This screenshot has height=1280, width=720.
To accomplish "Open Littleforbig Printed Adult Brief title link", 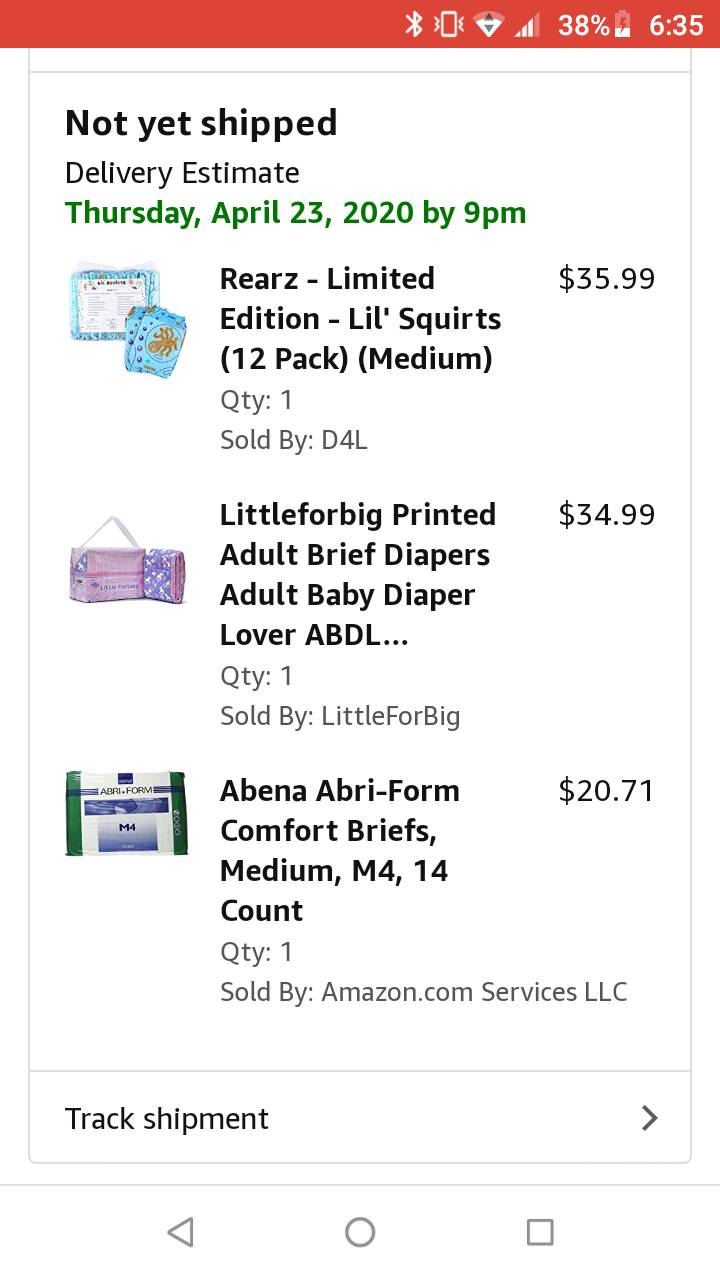I will pyautogui.click(x=357, y=574).
